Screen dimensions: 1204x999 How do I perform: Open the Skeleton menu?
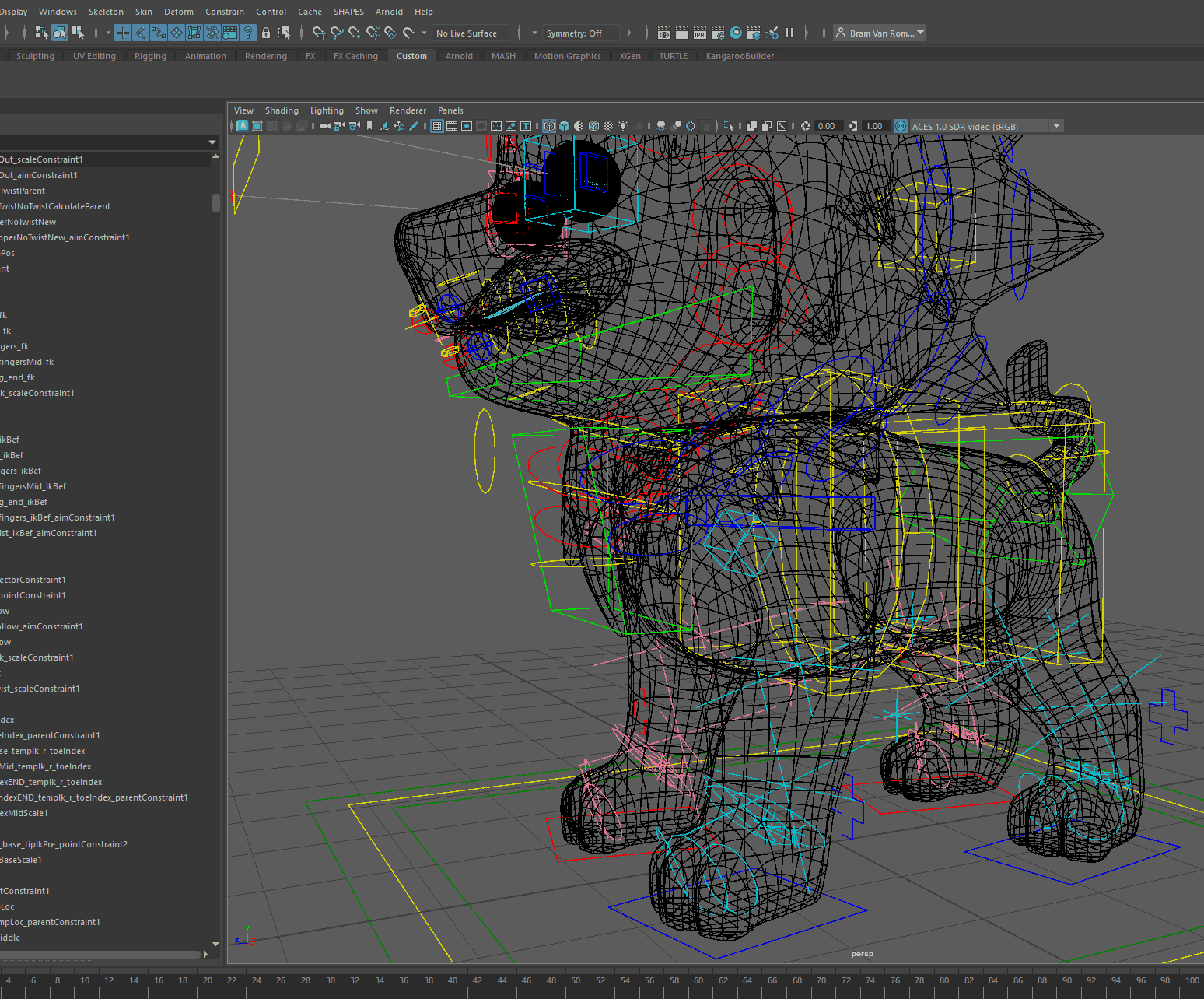point(106,12)
